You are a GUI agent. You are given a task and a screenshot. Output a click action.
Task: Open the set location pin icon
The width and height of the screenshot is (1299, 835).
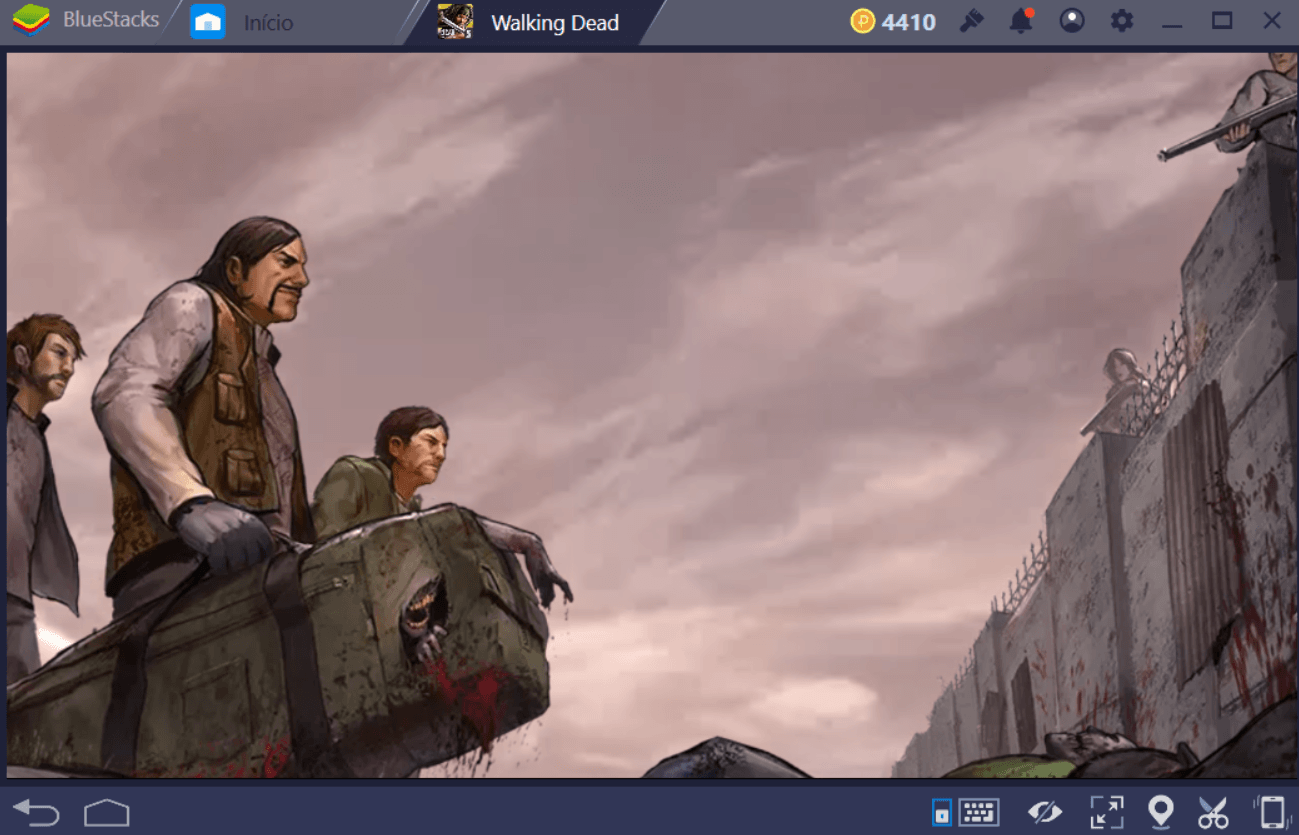[1160, 812]
